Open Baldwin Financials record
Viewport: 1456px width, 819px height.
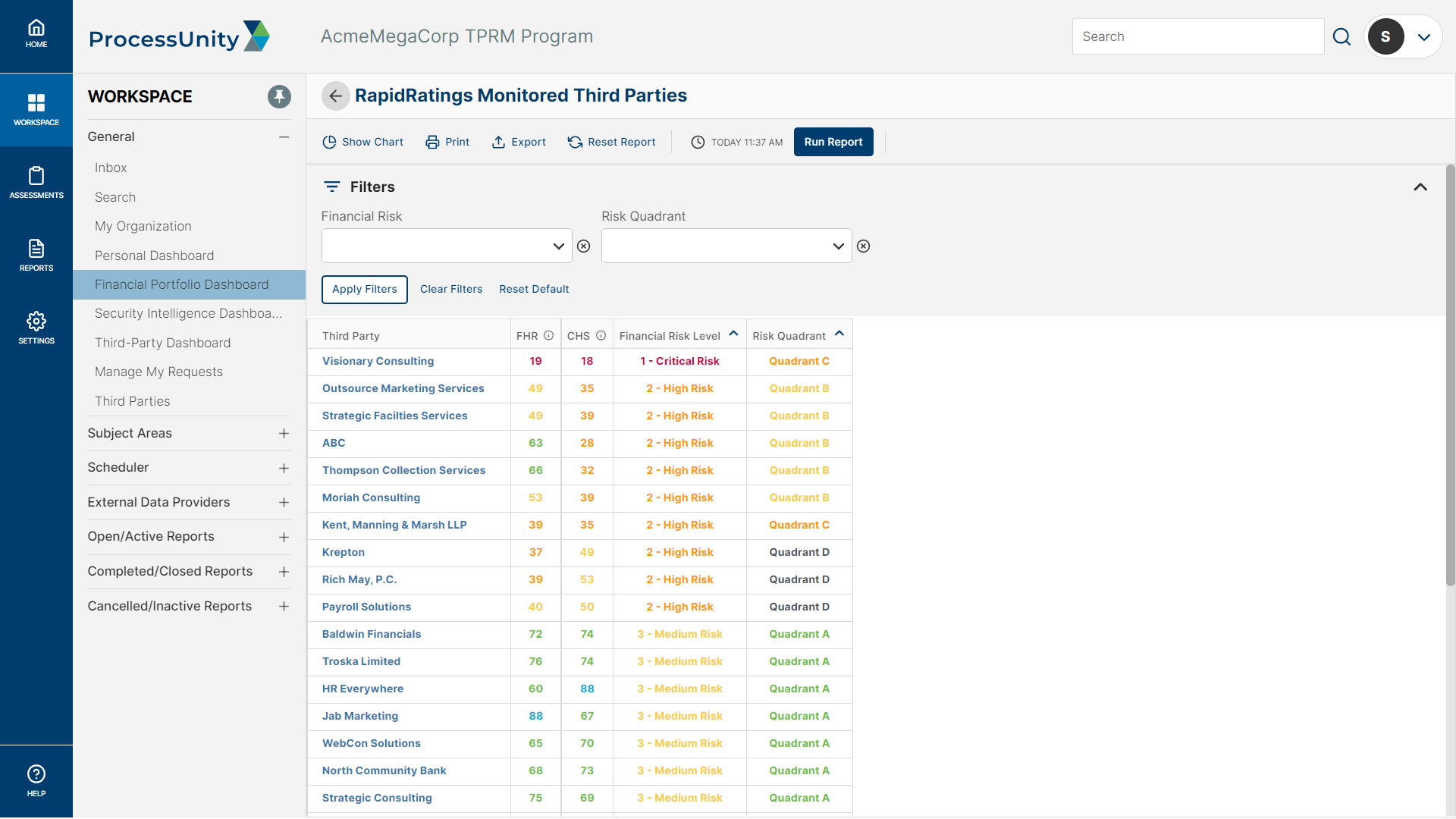[371, 634]
